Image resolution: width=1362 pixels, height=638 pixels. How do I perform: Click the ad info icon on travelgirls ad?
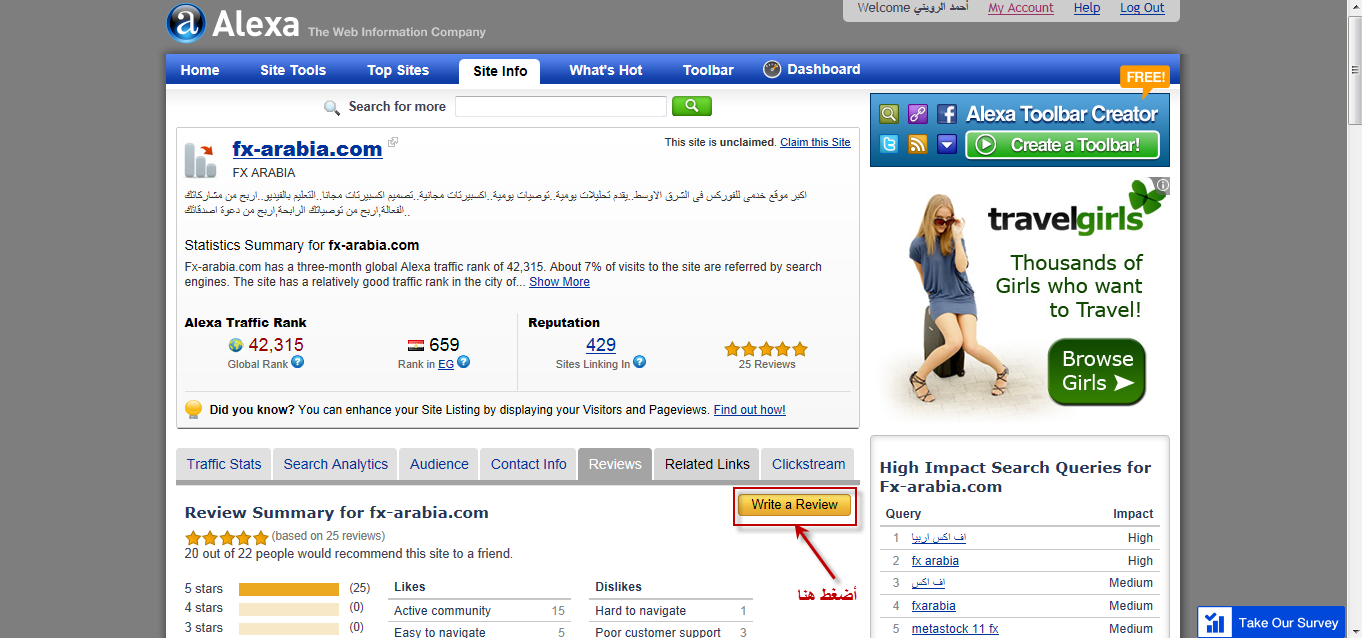click(1162, 185)
